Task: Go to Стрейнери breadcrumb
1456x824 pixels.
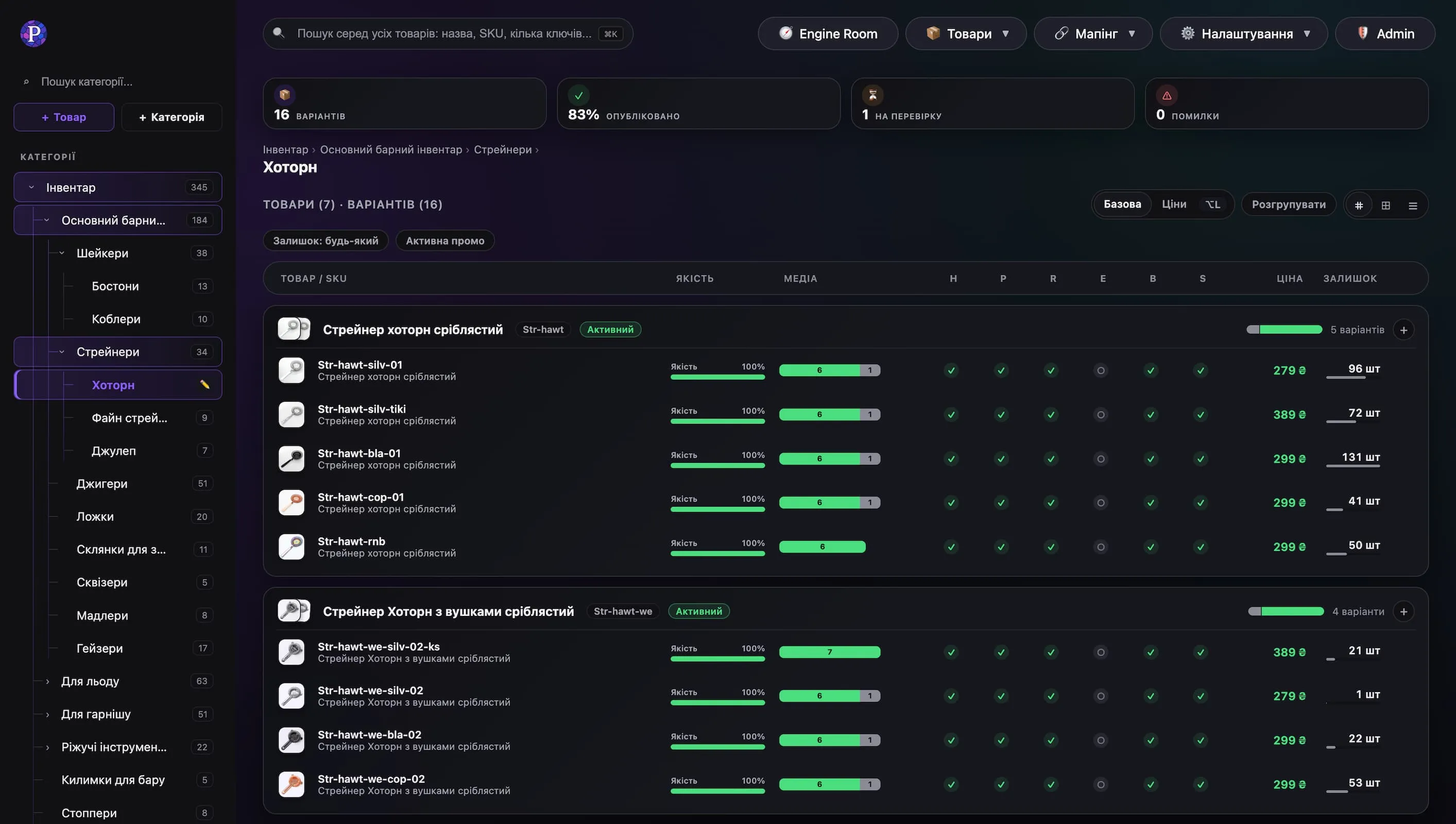Action: (x=503, y=149)
